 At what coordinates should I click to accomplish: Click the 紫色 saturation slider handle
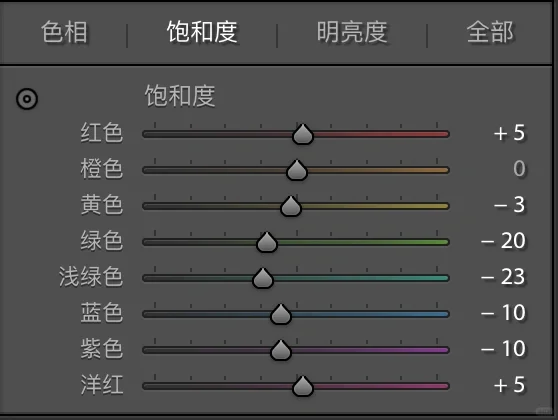coord(280,350)
